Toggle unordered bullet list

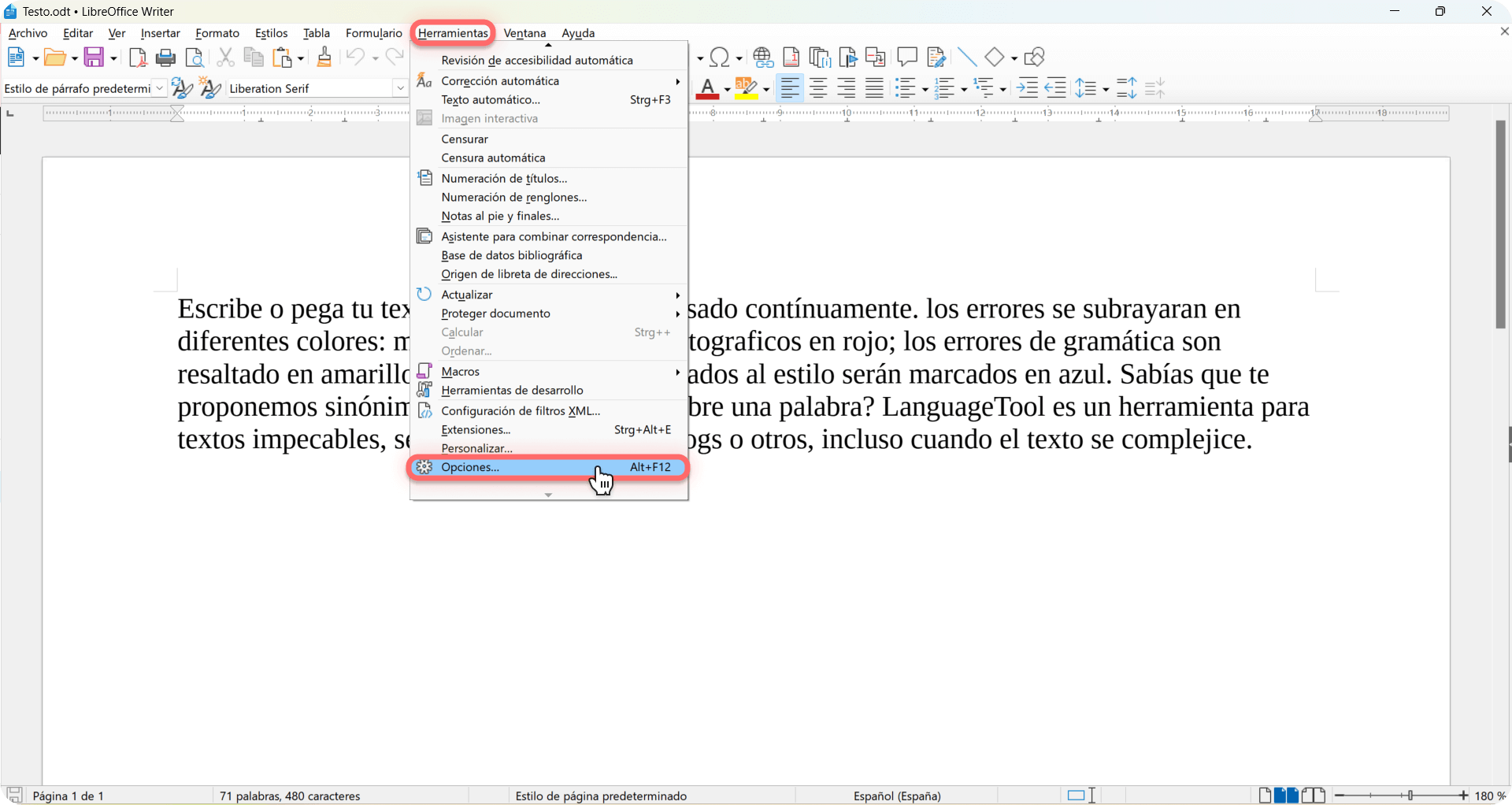(906, 88)
